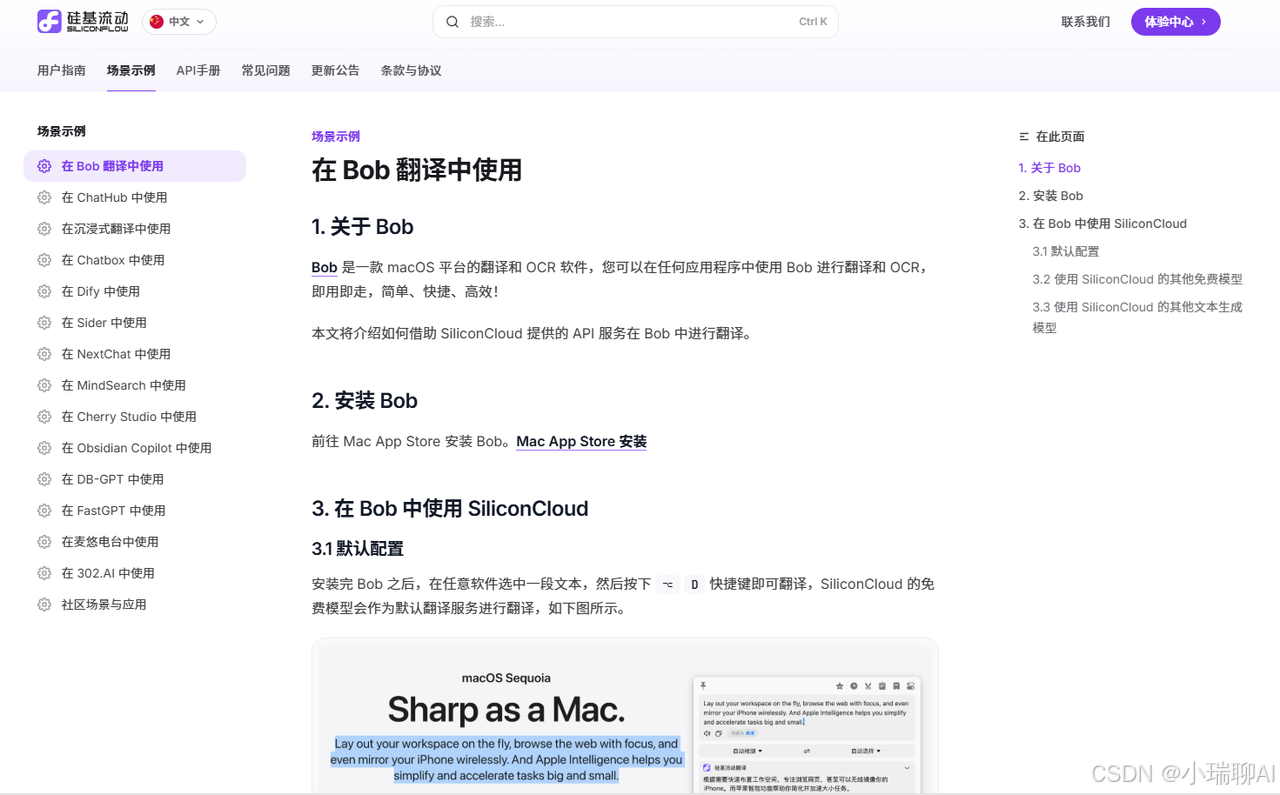
Task: Open the 中文 language dropdown
Action: (179, 22)
